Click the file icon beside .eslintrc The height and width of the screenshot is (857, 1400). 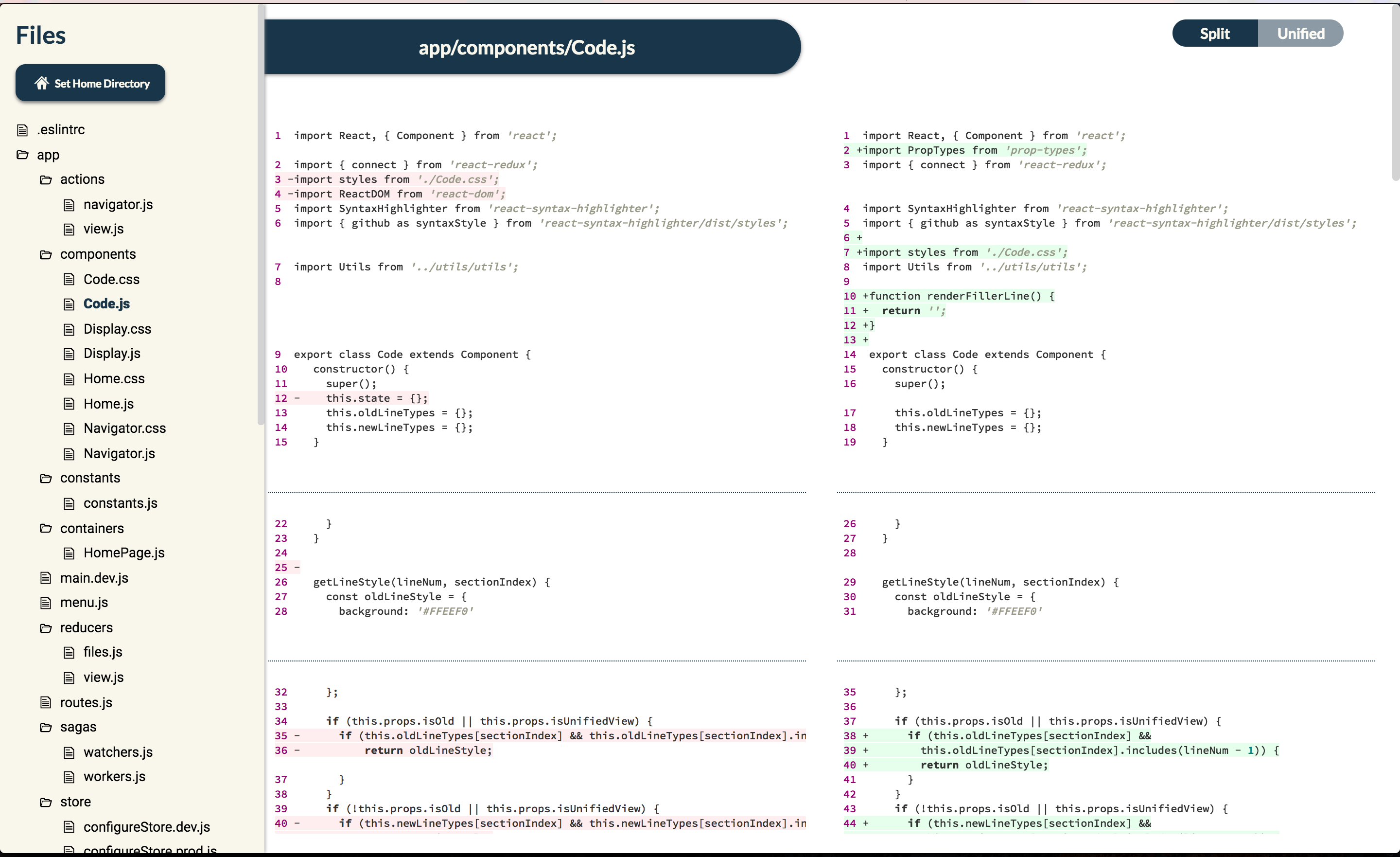pos(23,130)
